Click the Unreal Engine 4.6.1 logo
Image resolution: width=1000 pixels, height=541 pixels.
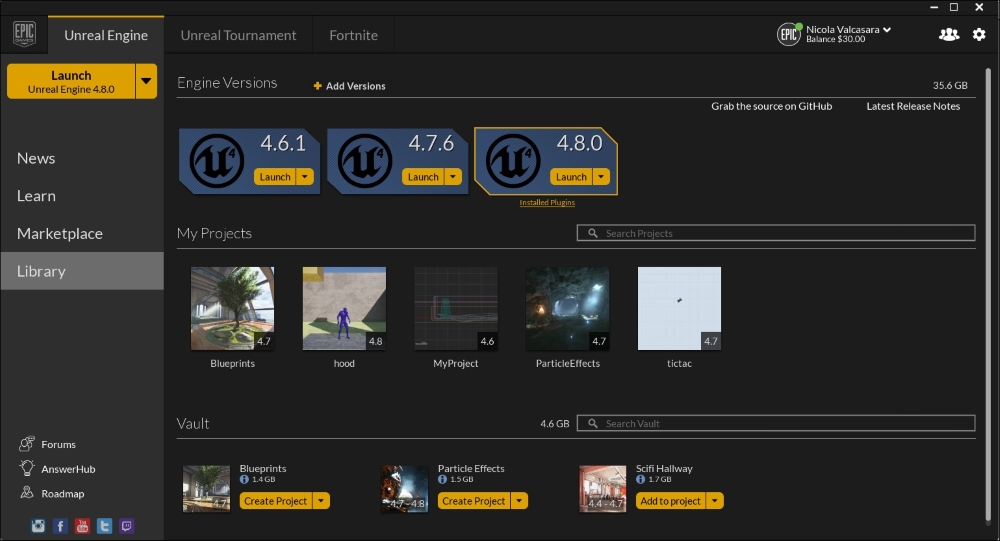click(x=216, y=161)
